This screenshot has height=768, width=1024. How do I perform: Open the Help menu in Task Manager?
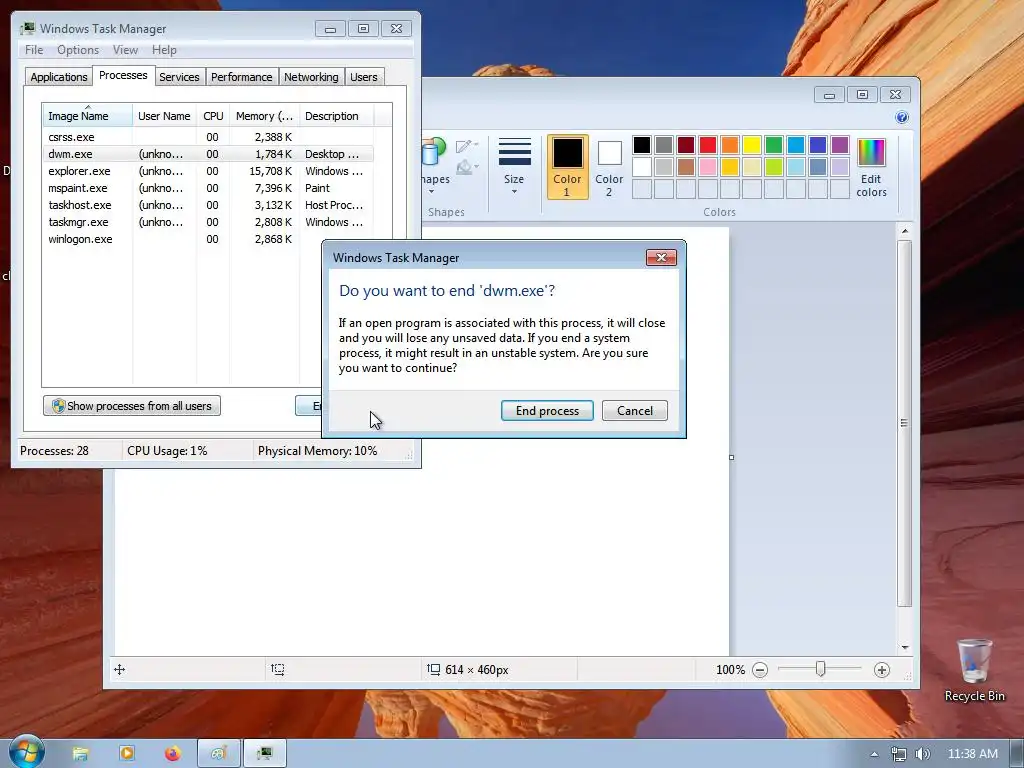tap(164, 50)
